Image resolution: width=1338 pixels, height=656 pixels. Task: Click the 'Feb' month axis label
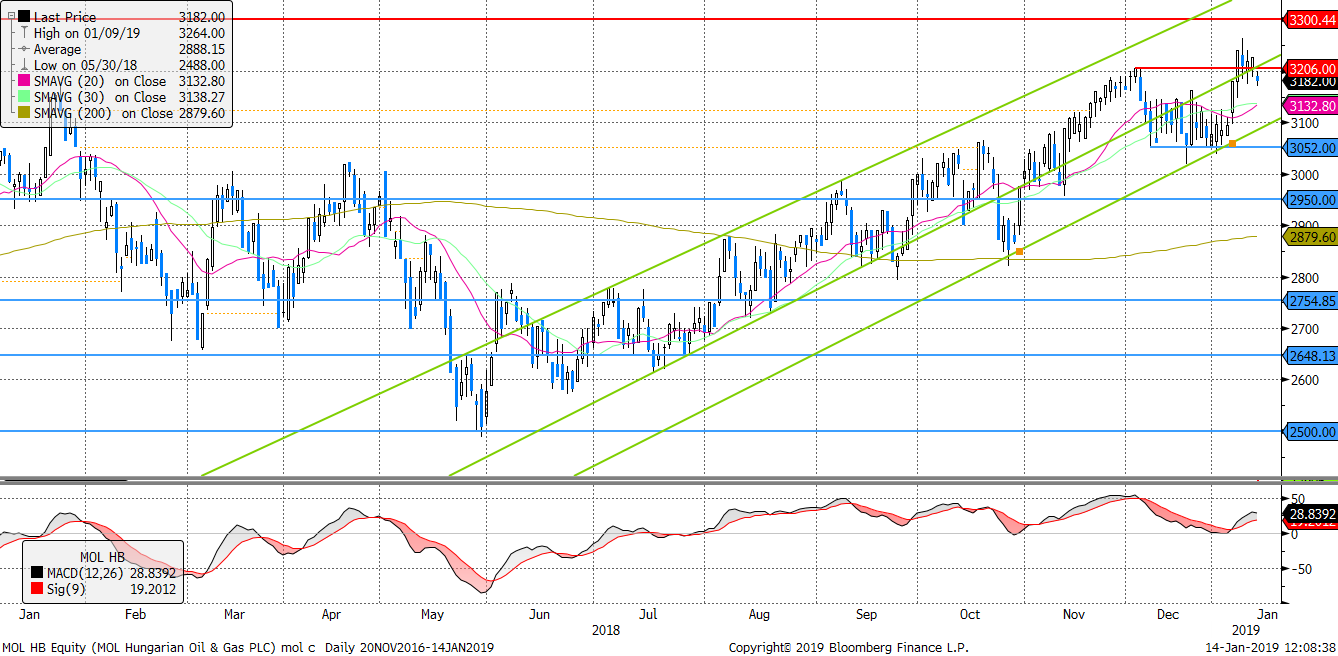[x=135, y=614]
